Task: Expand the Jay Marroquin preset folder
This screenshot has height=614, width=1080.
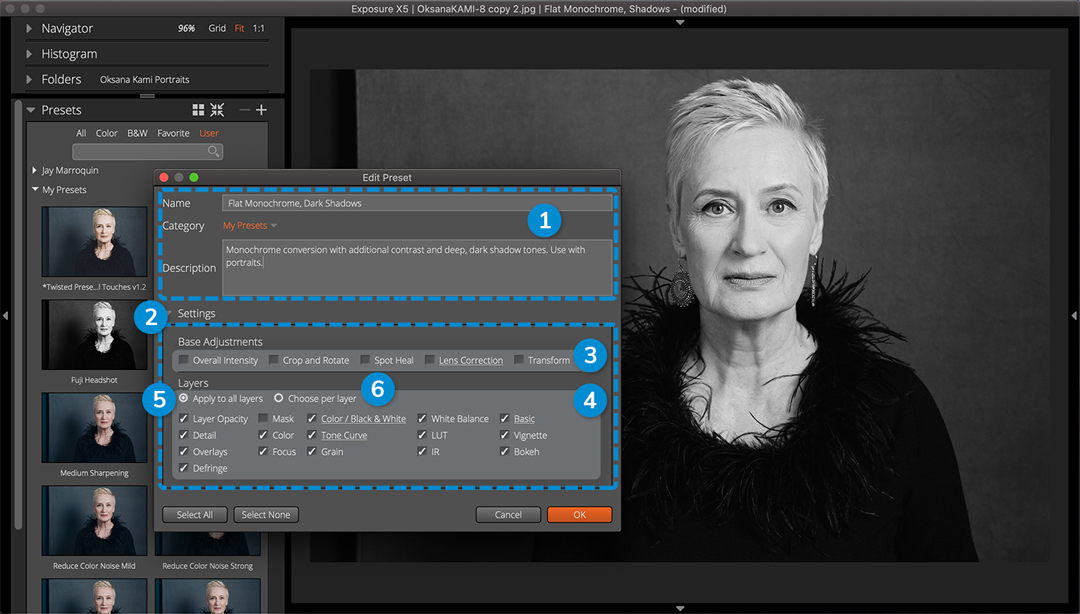Action: tap(35, 171)
